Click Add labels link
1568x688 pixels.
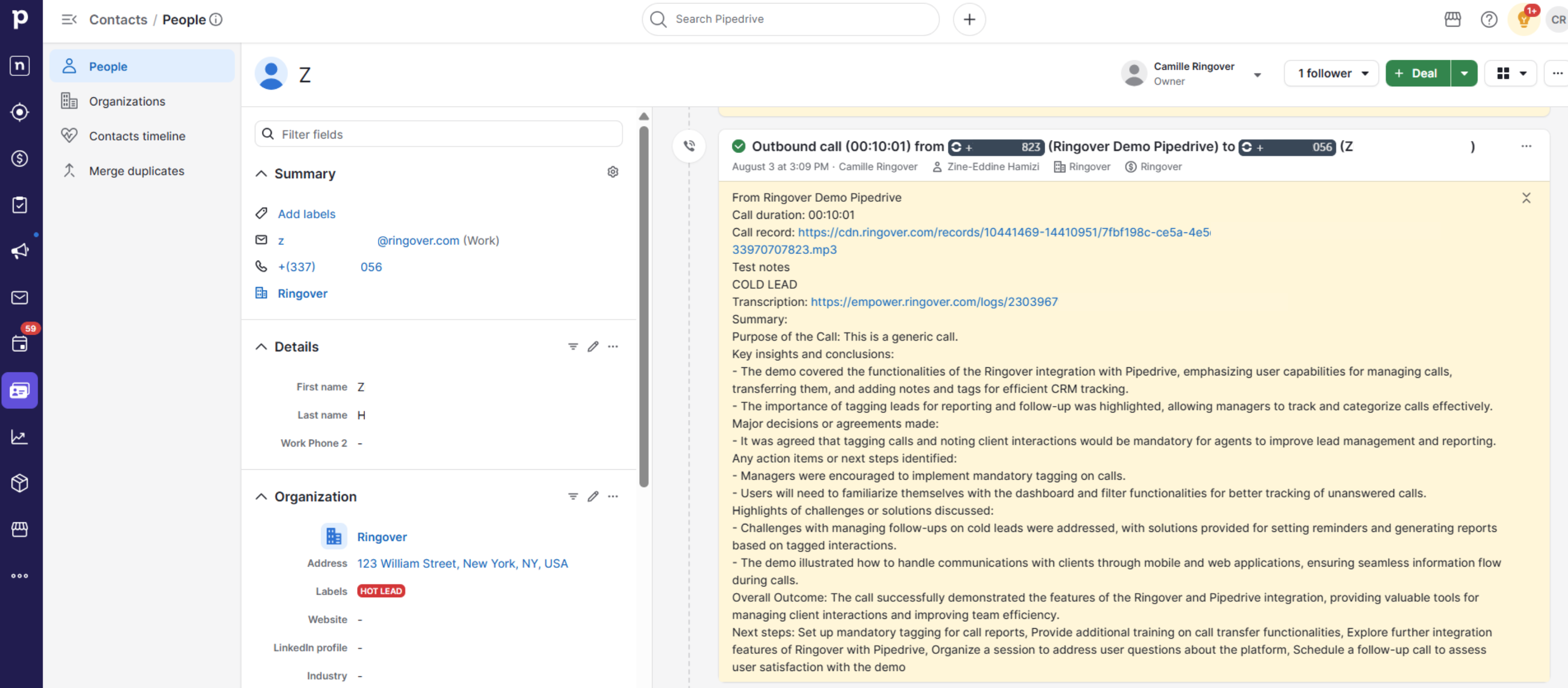point(306,214)
